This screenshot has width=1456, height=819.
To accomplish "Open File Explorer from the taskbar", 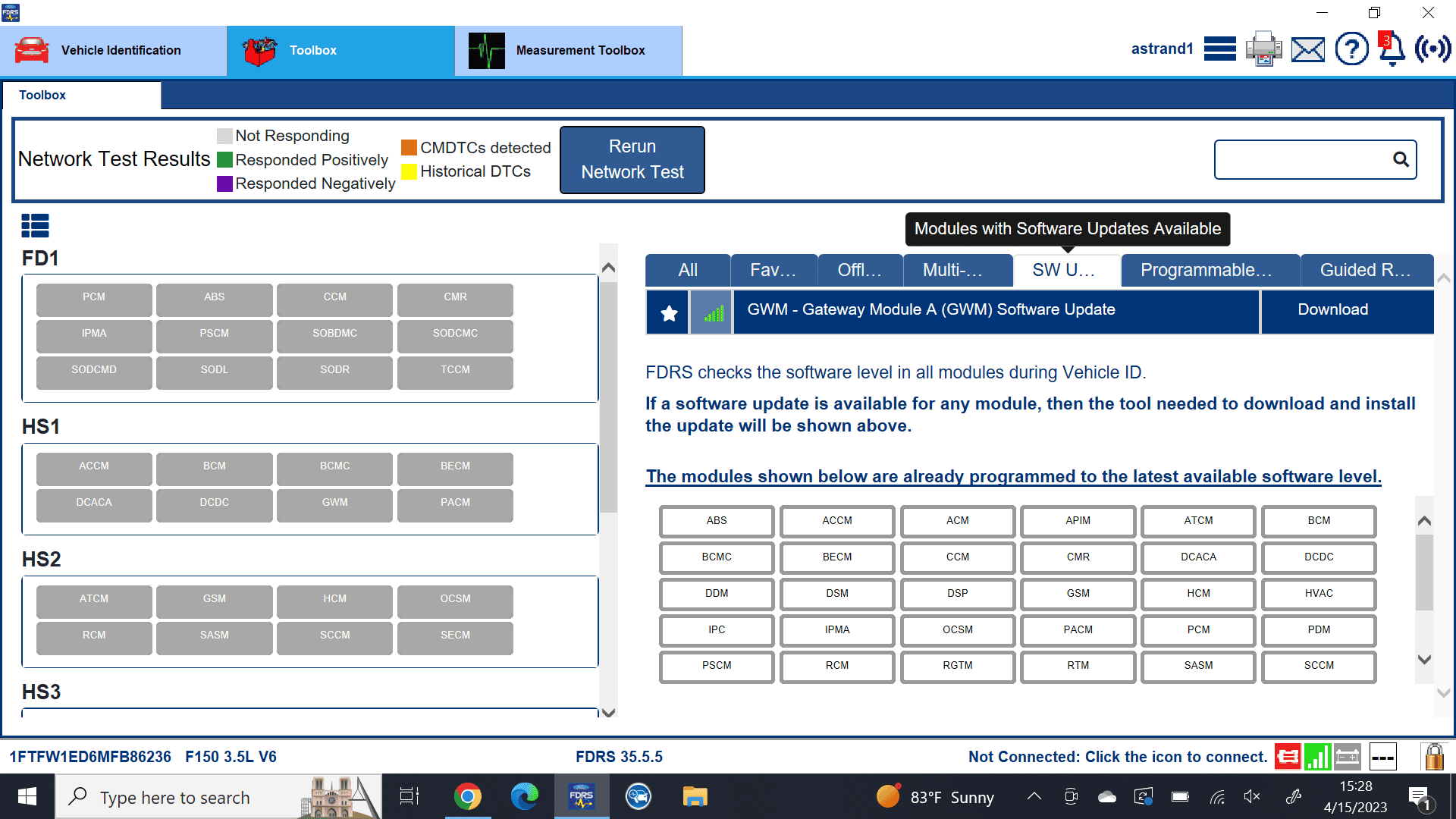I will tap(695, 796).
